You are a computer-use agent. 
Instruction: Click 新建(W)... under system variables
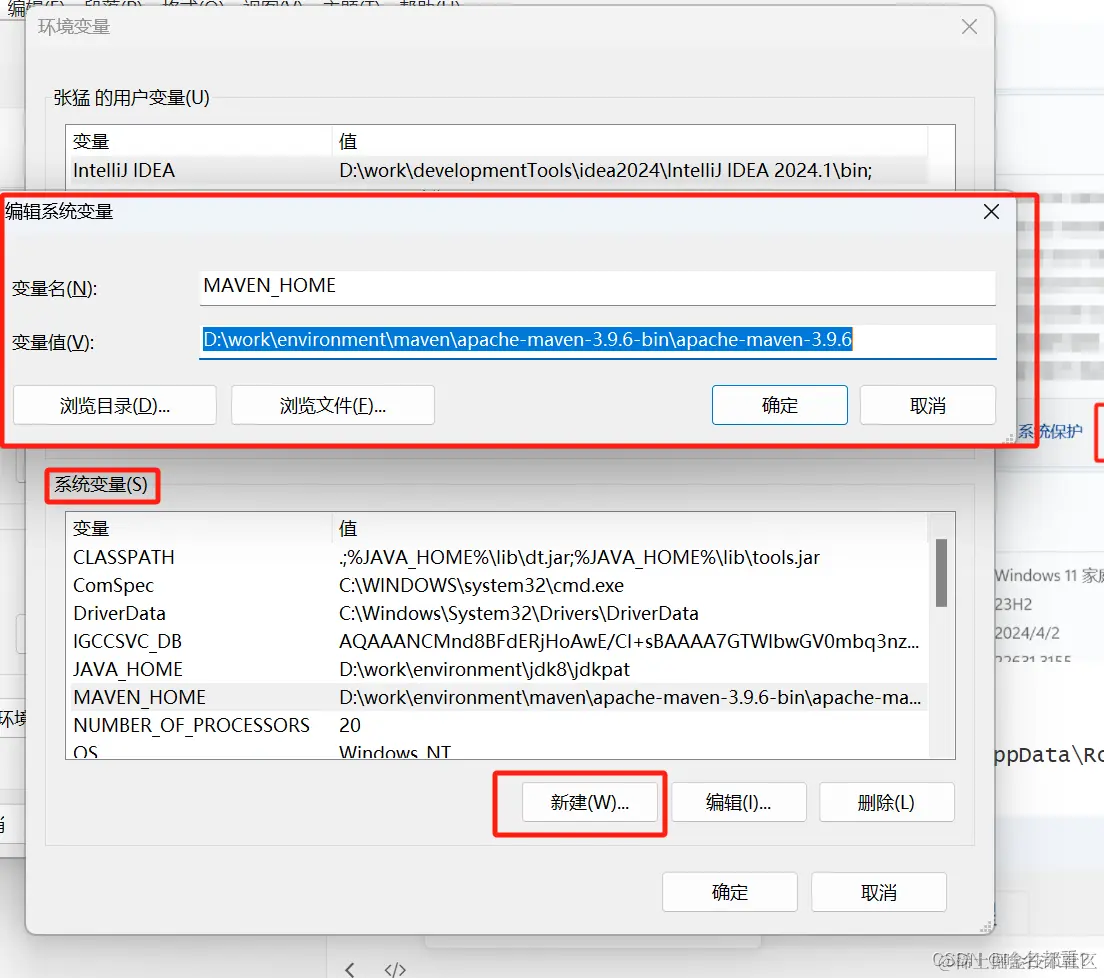(590, 802)
